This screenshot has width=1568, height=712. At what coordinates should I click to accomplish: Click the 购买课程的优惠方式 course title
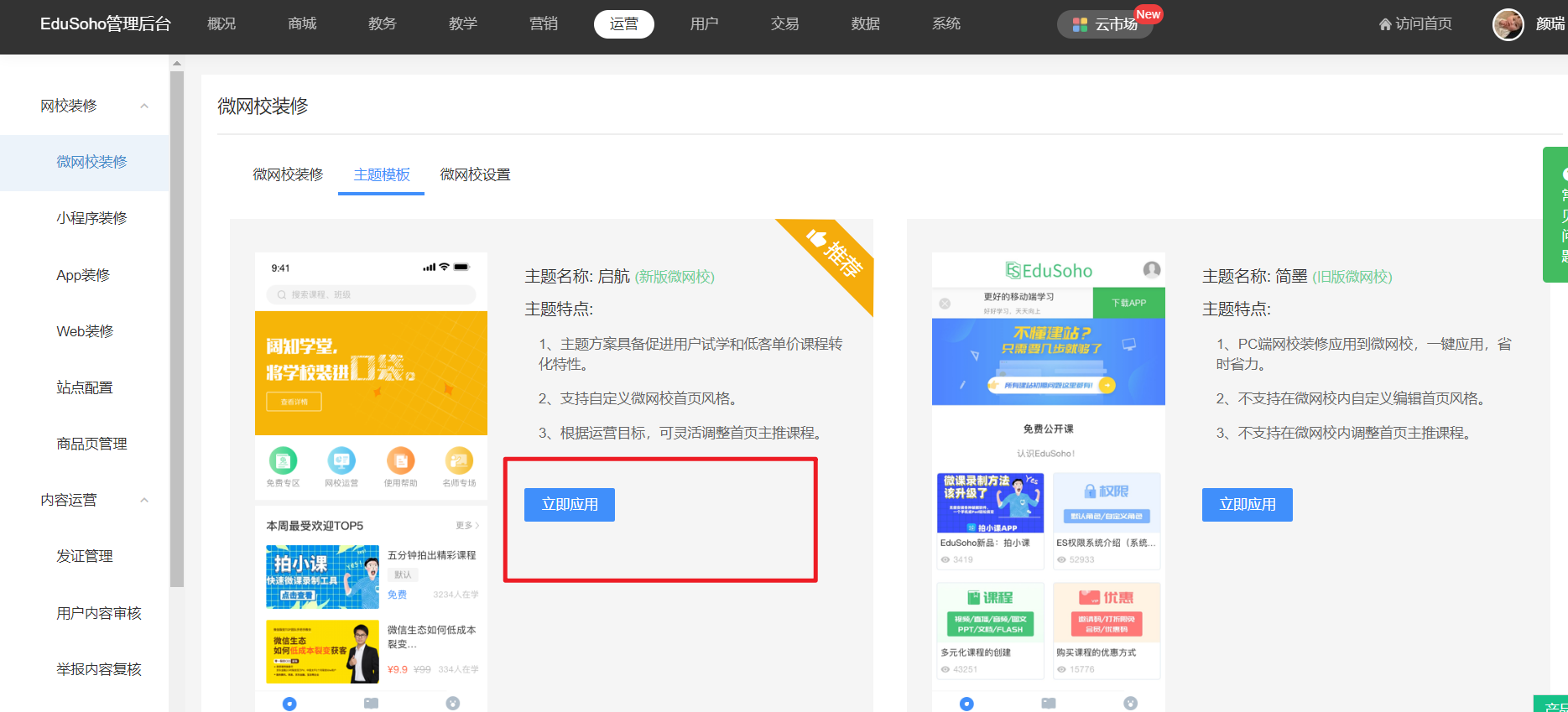tap(1097, 652)
